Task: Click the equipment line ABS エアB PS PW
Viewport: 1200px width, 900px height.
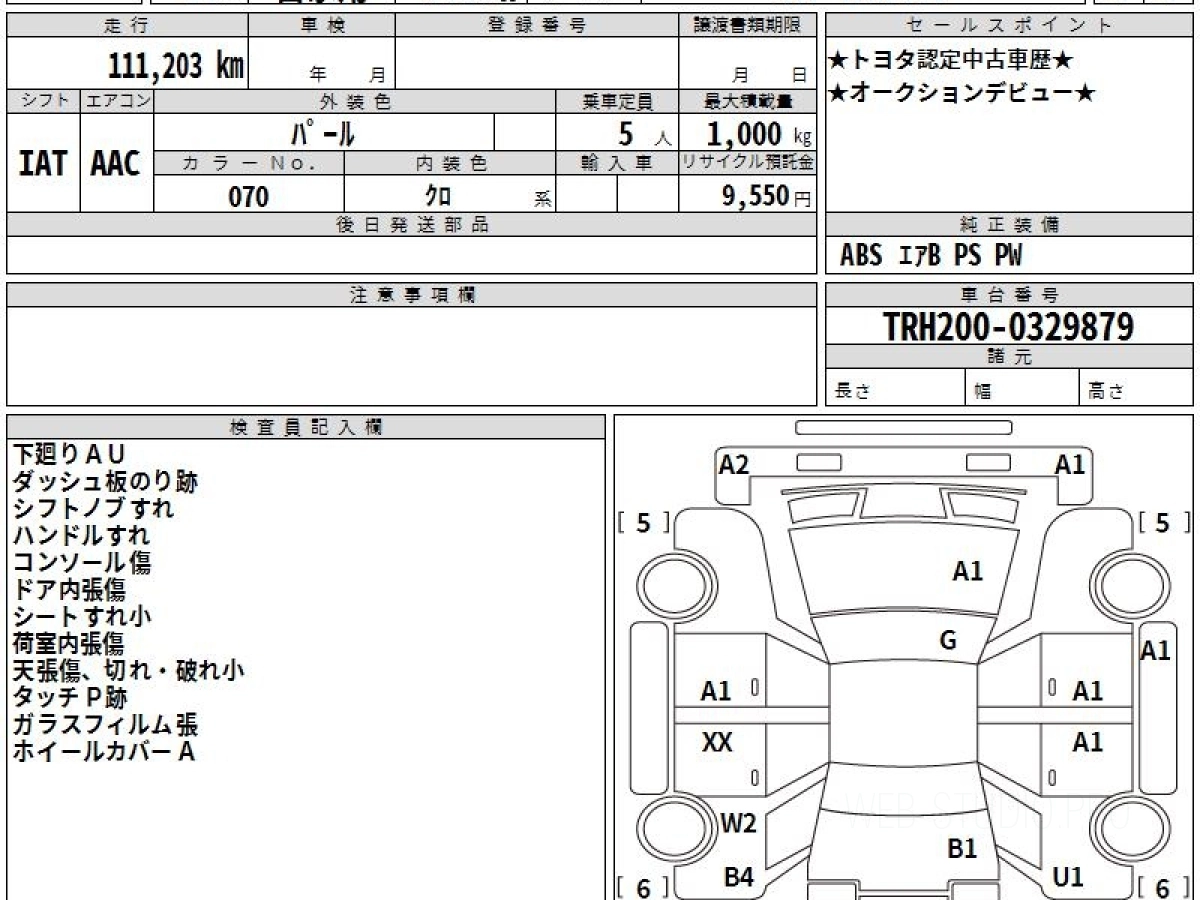Action: pos(931,256)
